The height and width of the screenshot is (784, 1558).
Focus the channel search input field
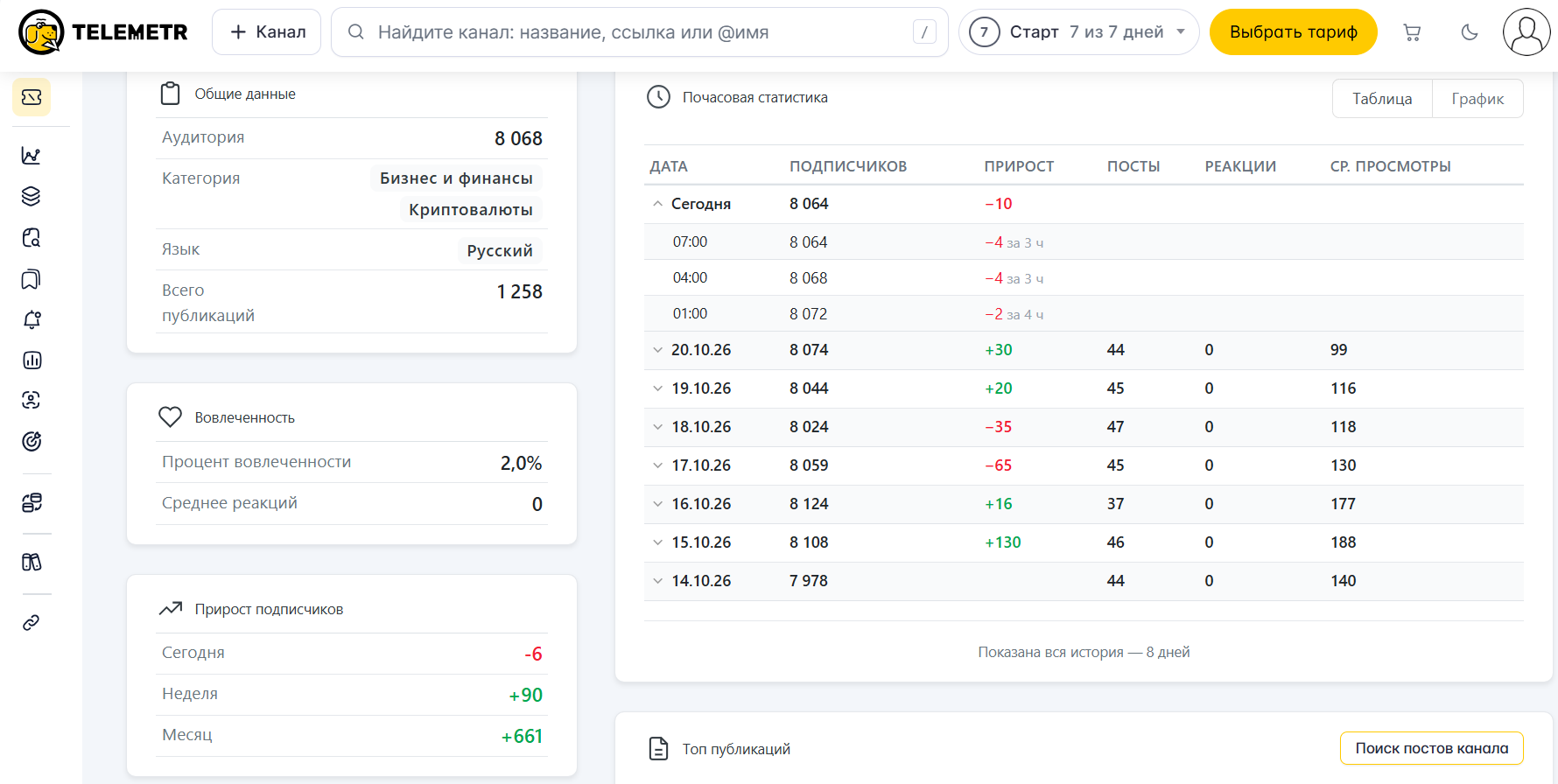tap(639, 32)
